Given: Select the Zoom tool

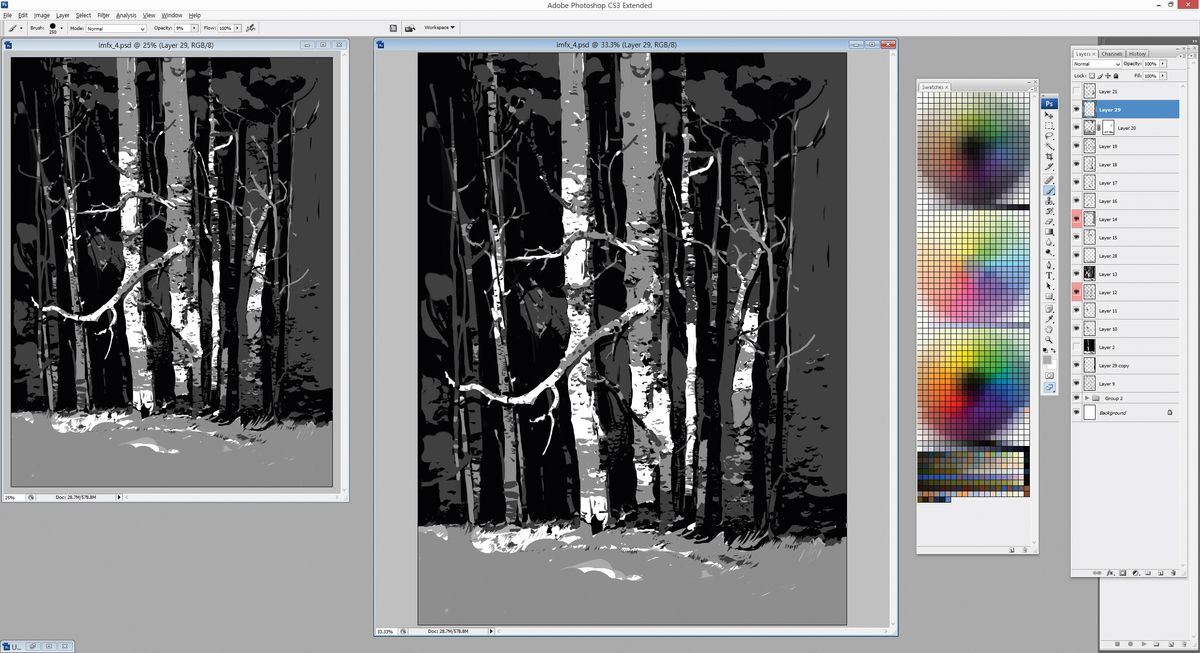Looking at the screenshot, I should pyautogui.click(x=1051, y=337).
